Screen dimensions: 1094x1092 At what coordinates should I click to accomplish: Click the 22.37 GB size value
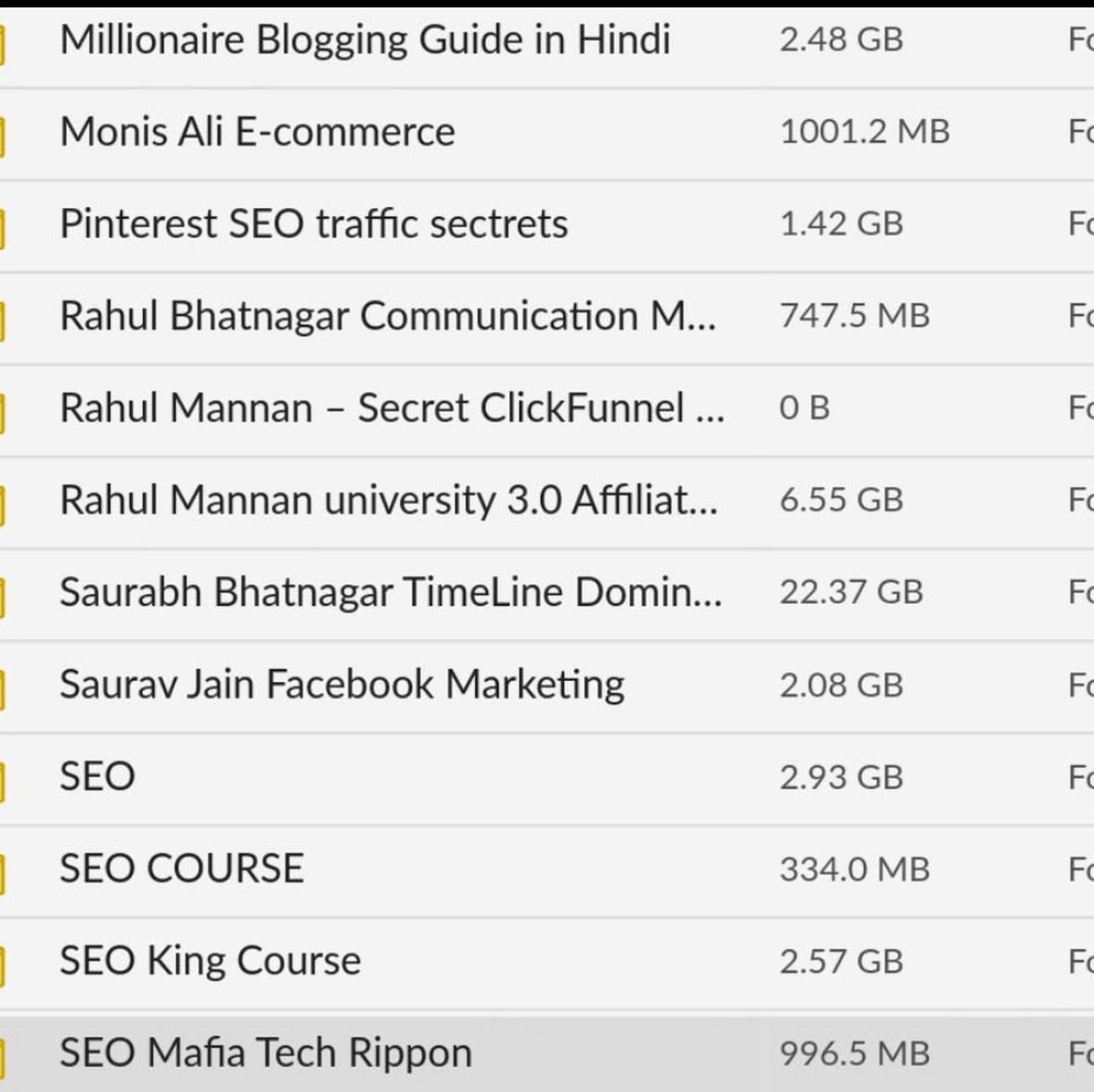pyautogui.click(x=851, y=592)
